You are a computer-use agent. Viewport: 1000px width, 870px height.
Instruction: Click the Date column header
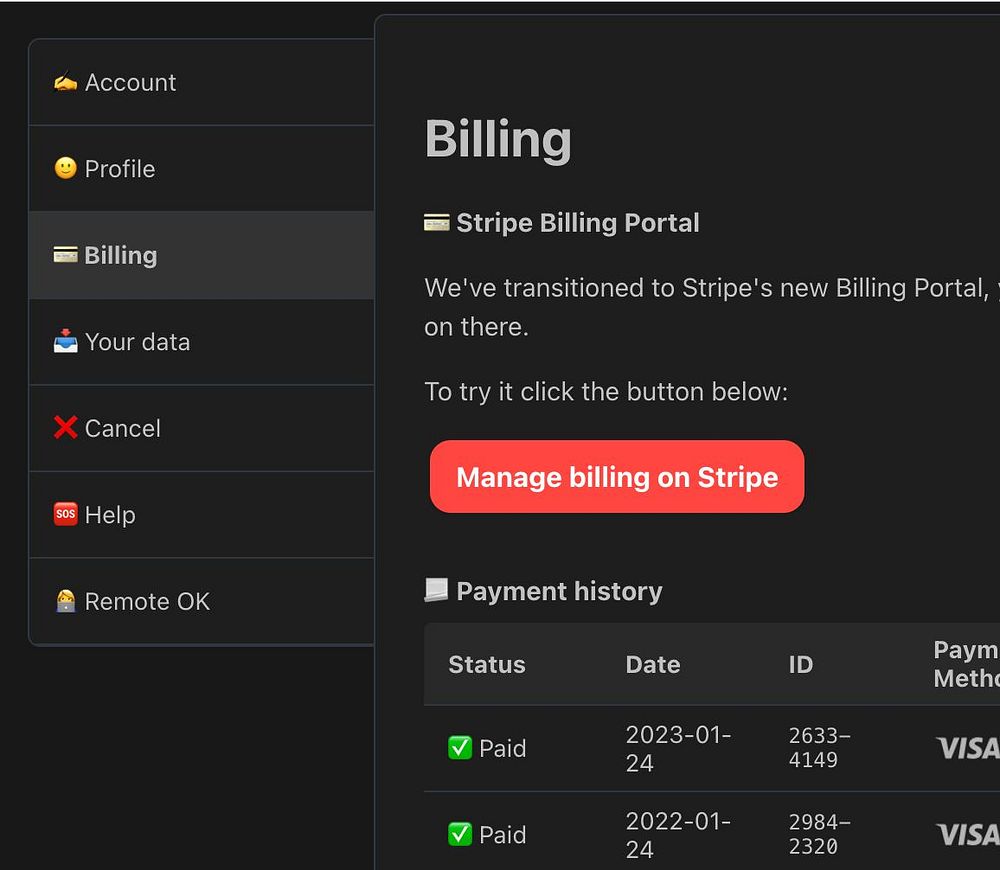point(652,665)
